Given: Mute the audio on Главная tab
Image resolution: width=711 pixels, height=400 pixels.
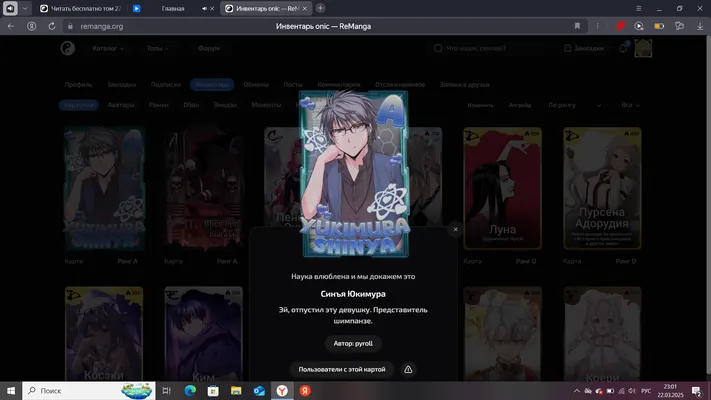Looking at the screenshot, I should click(204, 9).
